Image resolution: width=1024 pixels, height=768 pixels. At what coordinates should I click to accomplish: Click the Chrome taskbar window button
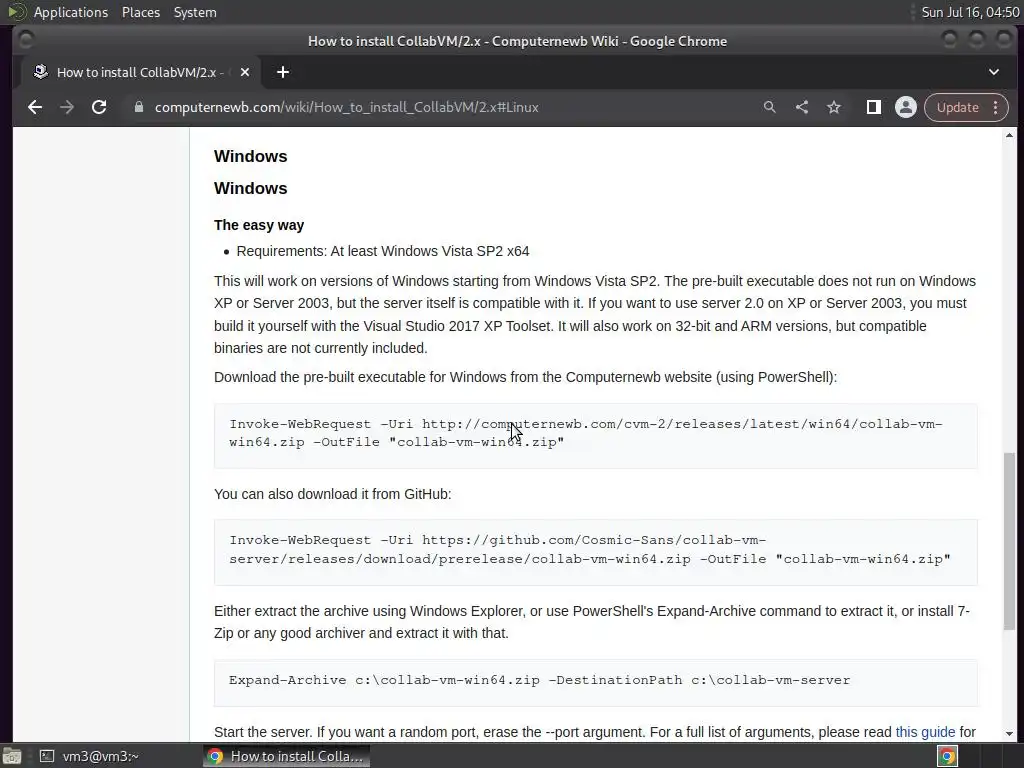(286, 756)
